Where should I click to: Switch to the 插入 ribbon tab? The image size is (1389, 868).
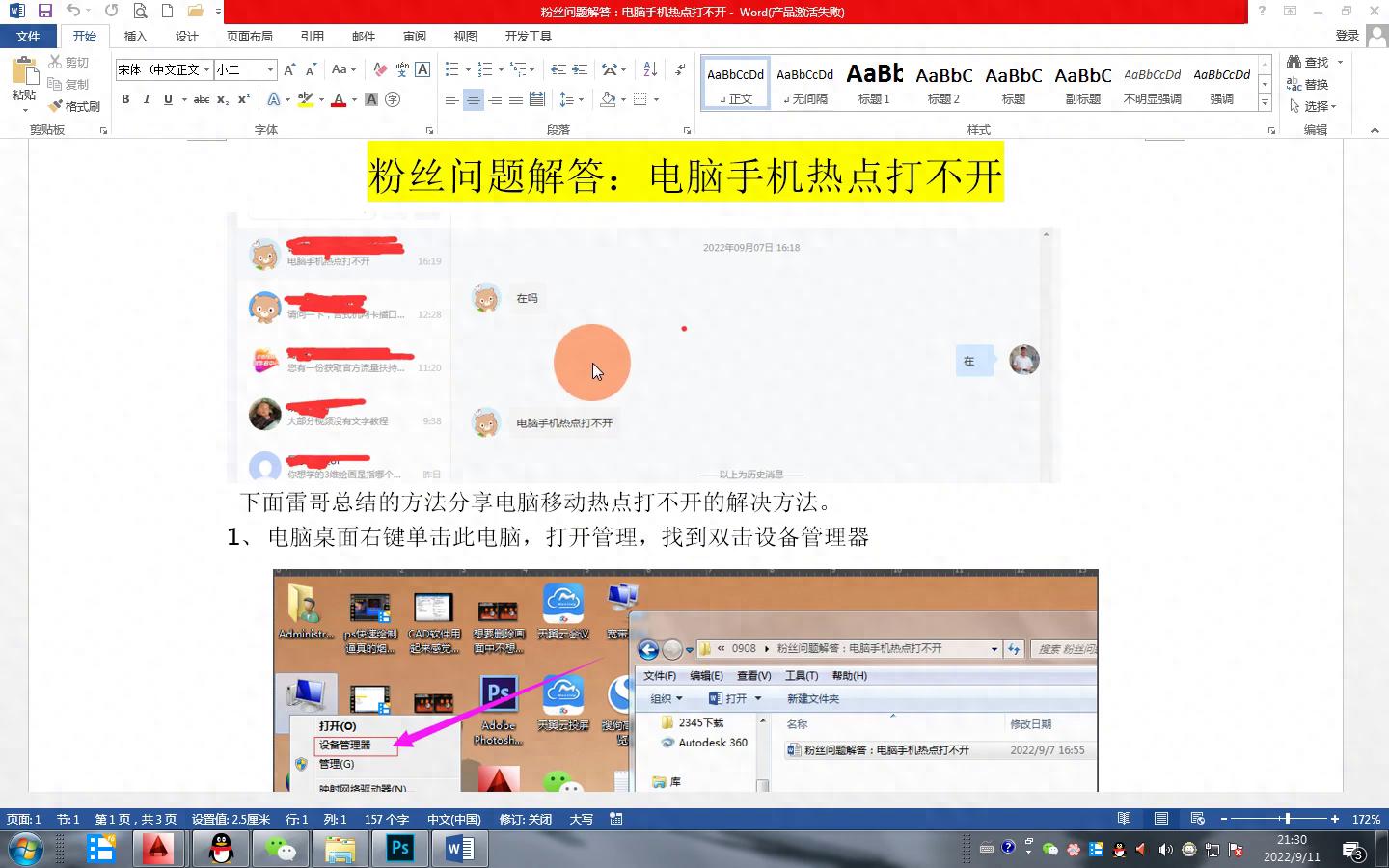(x=136, y=36)
